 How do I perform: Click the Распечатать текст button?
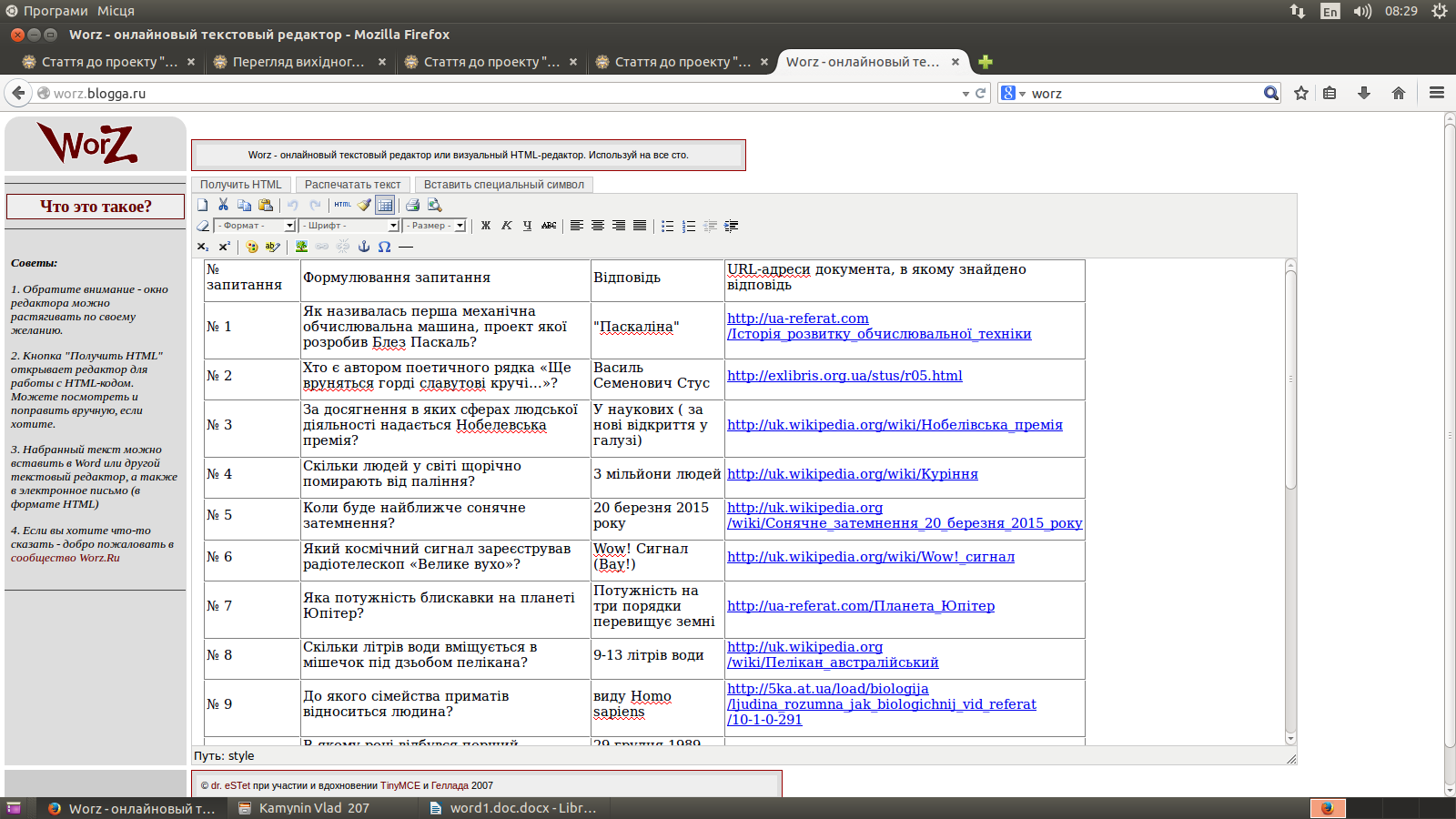[352, 185]
